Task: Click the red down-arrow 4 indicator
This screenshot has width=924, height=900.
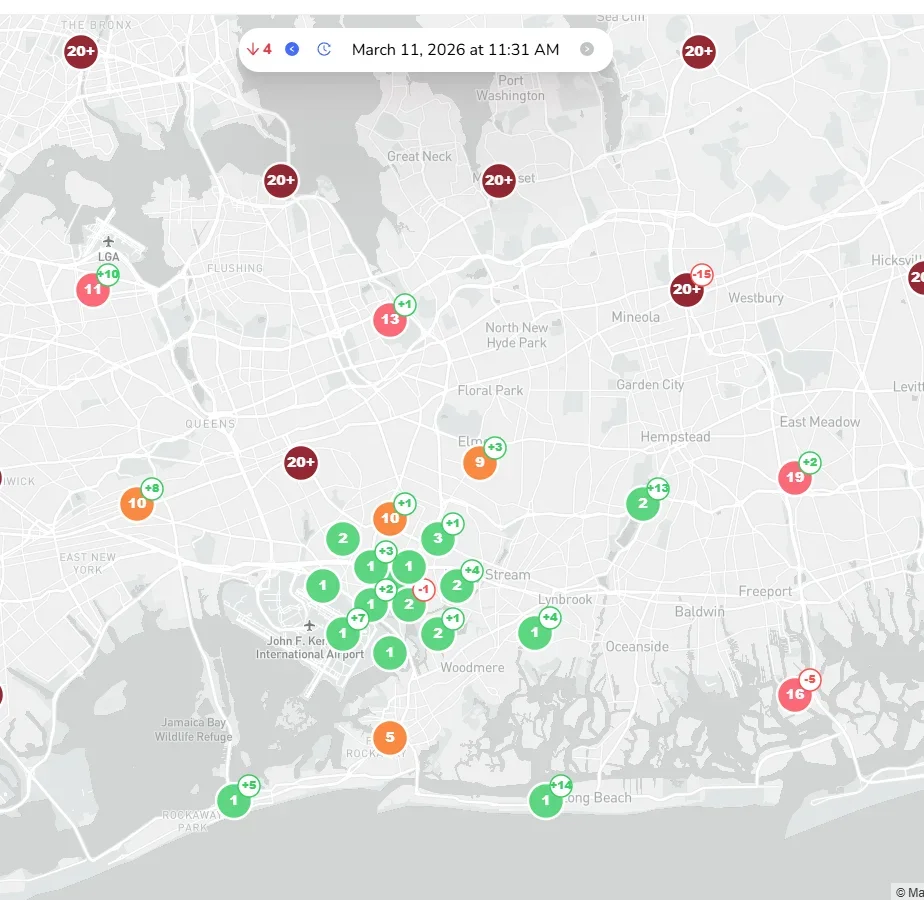Action: 260,49
